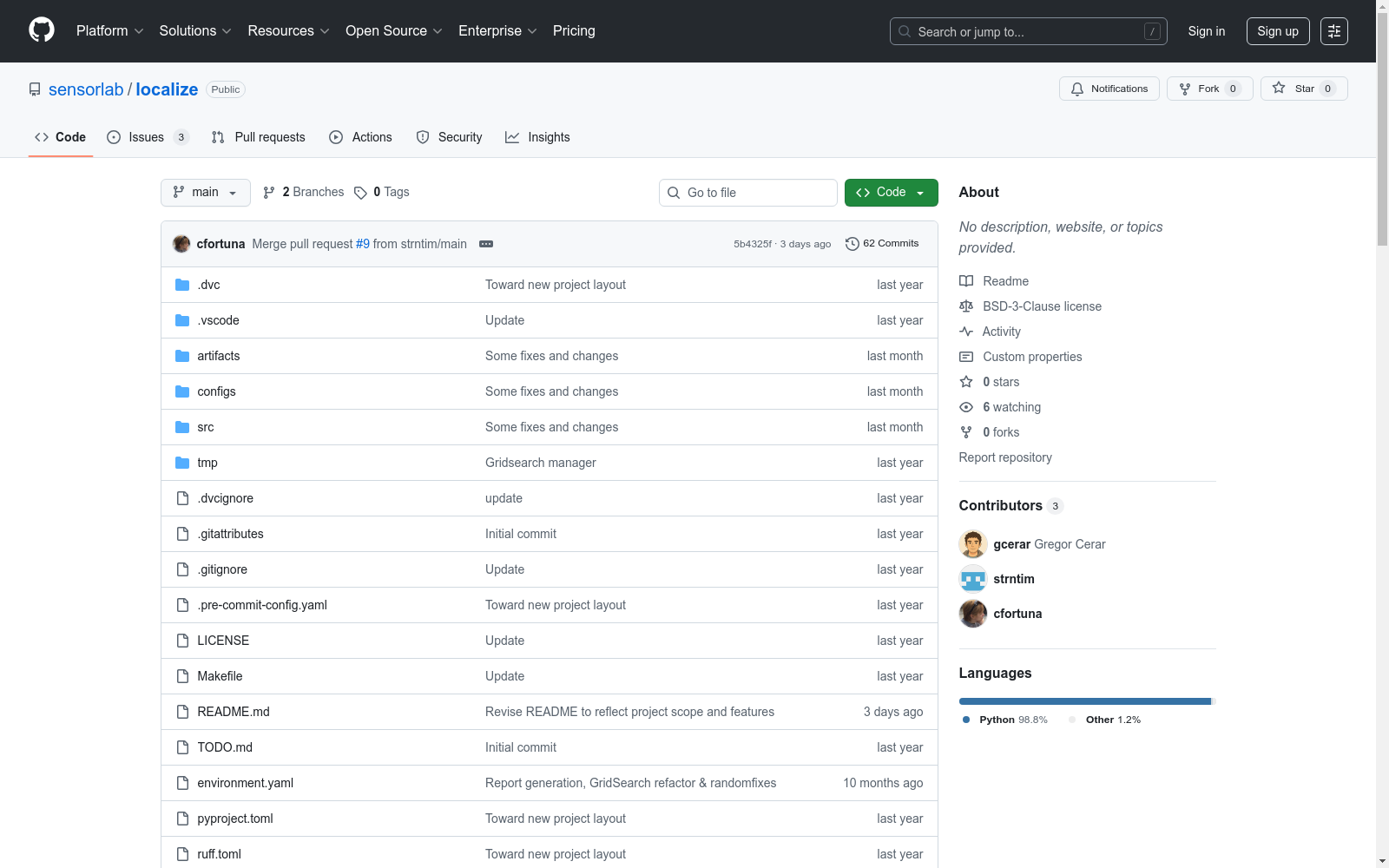
Task: Open the pyproject.toml file
Action: pyautogui.click(x=235, y=819)
